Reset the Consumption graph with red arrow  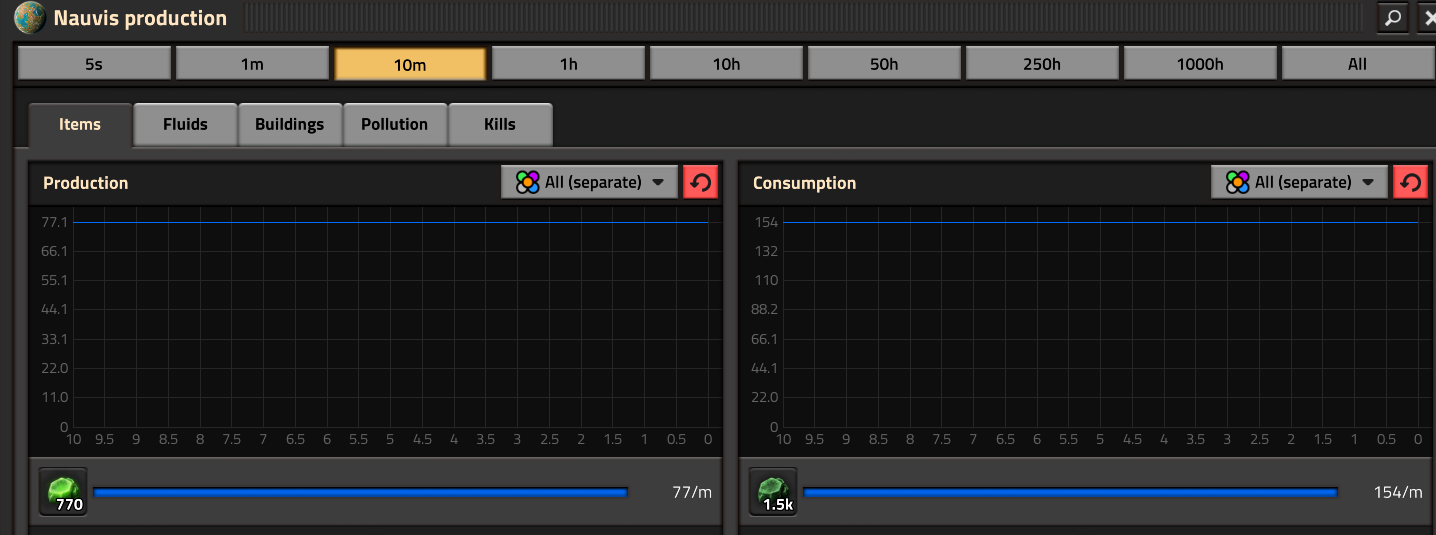point(1410,182)
